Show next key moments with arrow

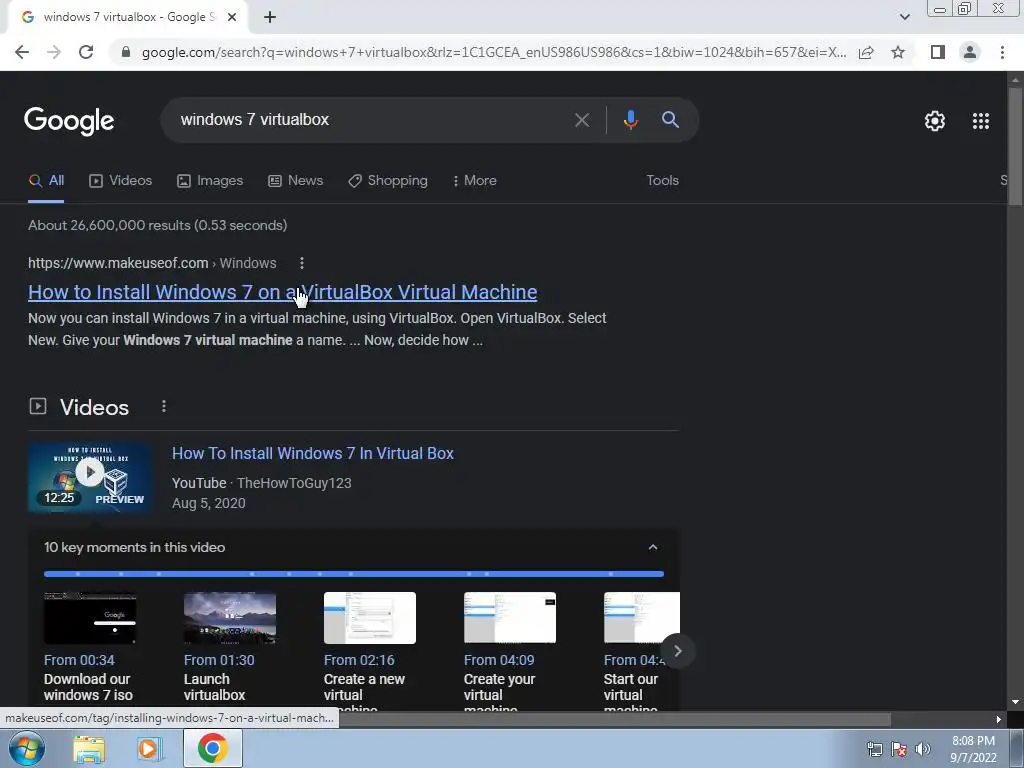677,651
